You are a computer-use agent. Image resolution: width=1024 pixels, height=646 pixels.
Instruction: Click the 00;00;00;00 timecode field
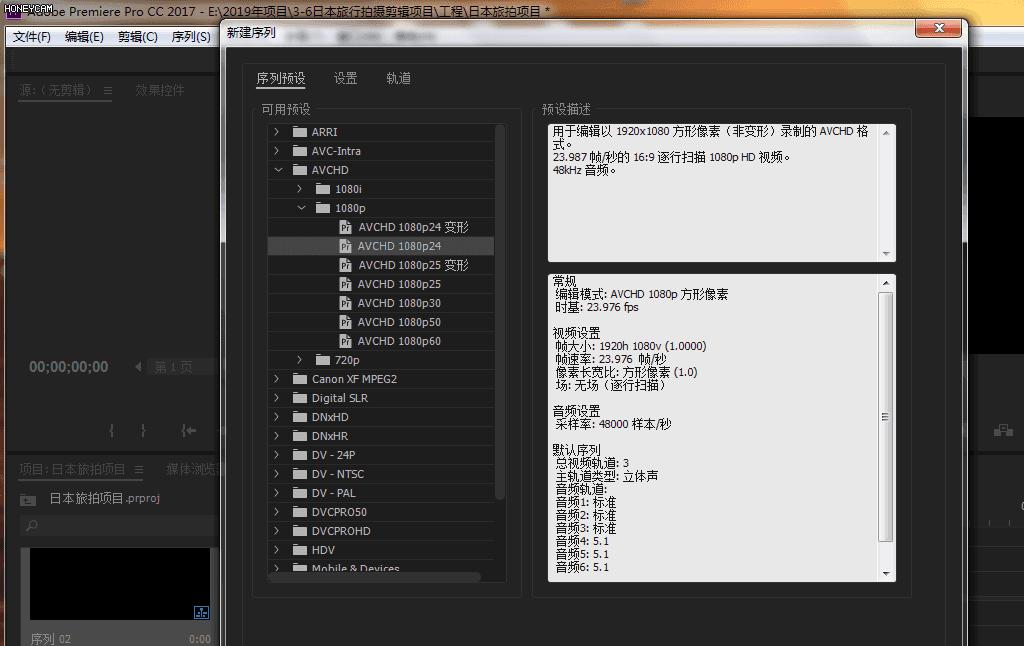click(68, 366)
